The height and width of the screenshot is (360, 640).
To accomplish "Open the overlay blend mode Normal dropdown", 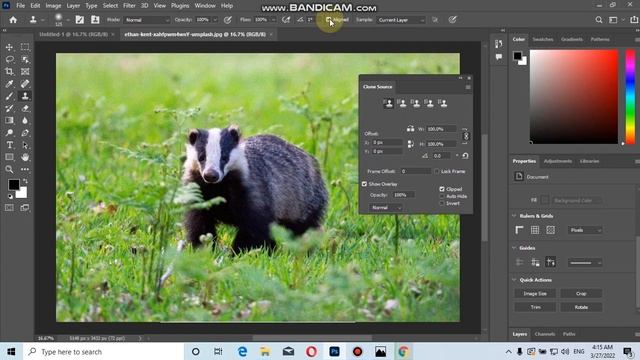I will [386, 208].
